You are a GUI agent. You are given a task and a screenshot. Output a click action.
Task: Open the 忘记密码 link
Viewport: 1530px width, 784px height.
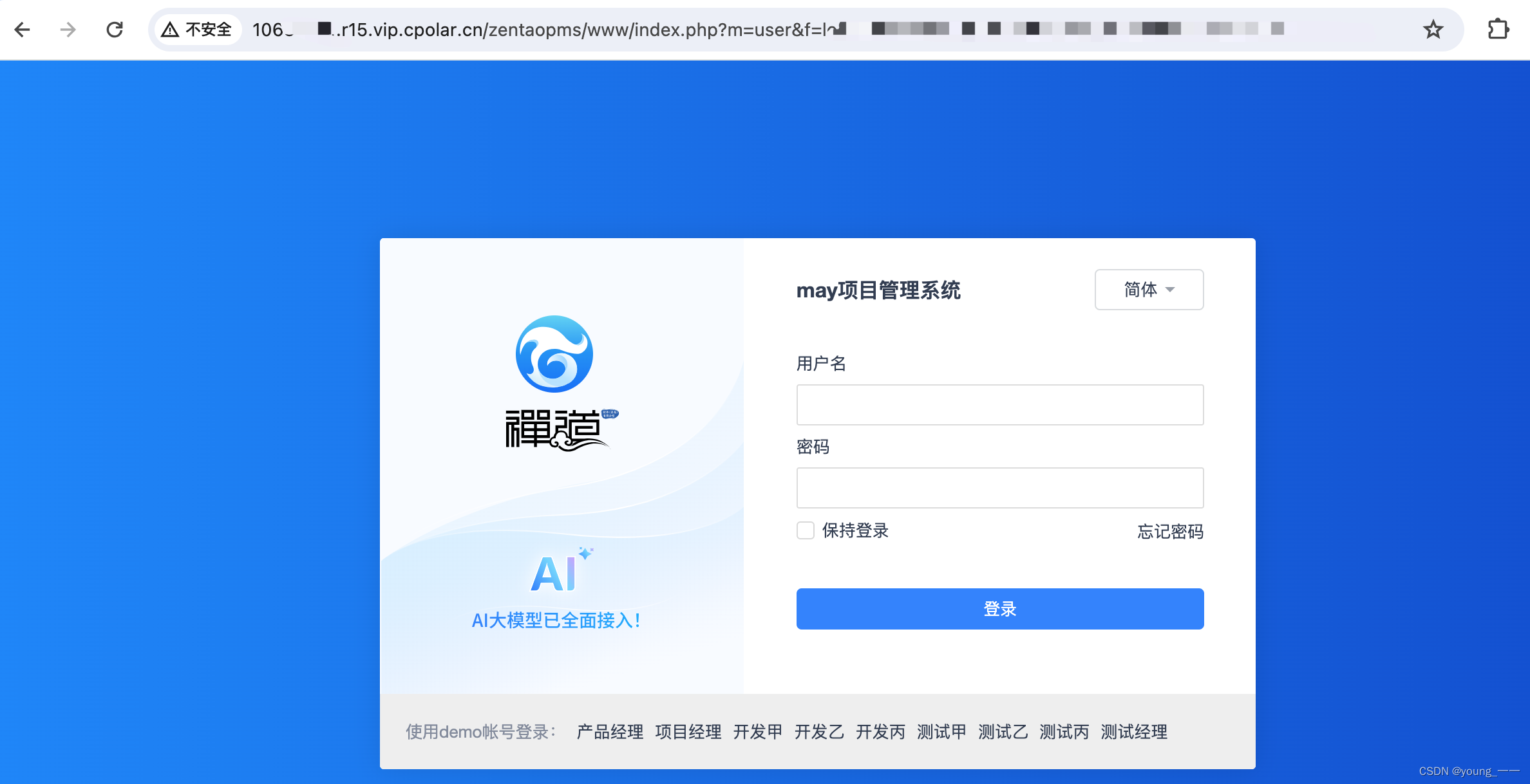coord(1170,532)
